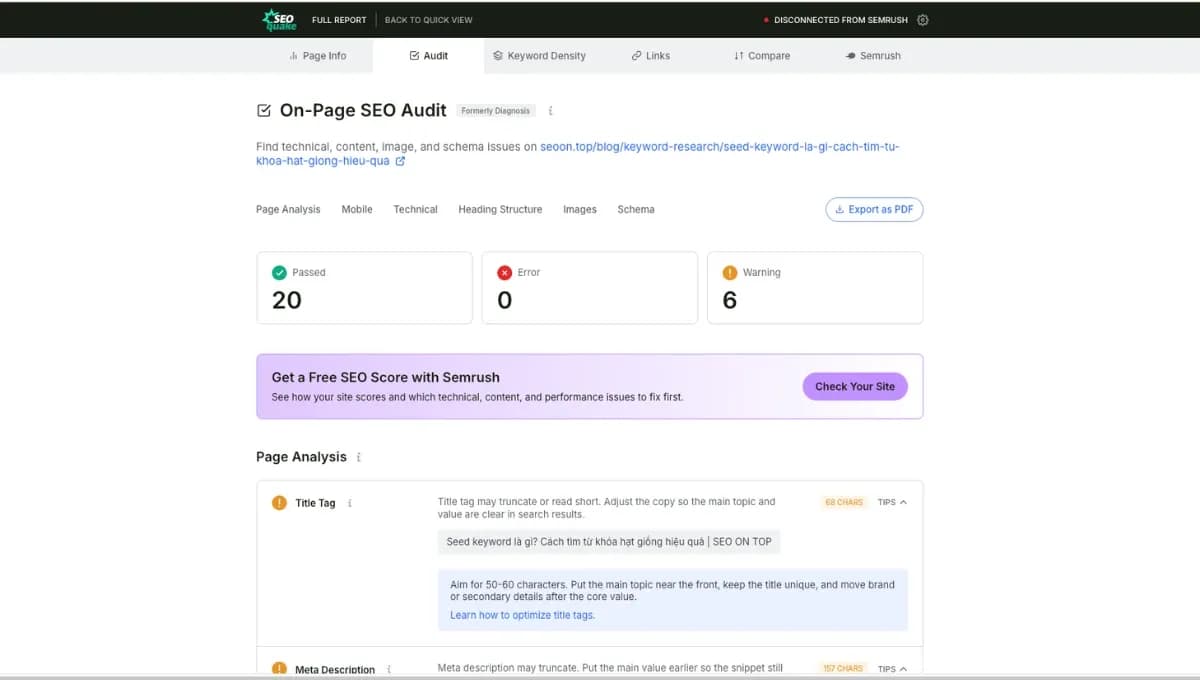Click the Check Your Site button
The image size is (1200, 680).
tap(855, 386)
